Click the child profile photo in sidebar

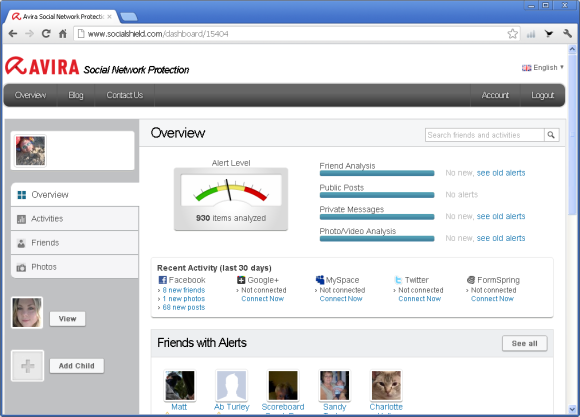[x=27, y=312]
